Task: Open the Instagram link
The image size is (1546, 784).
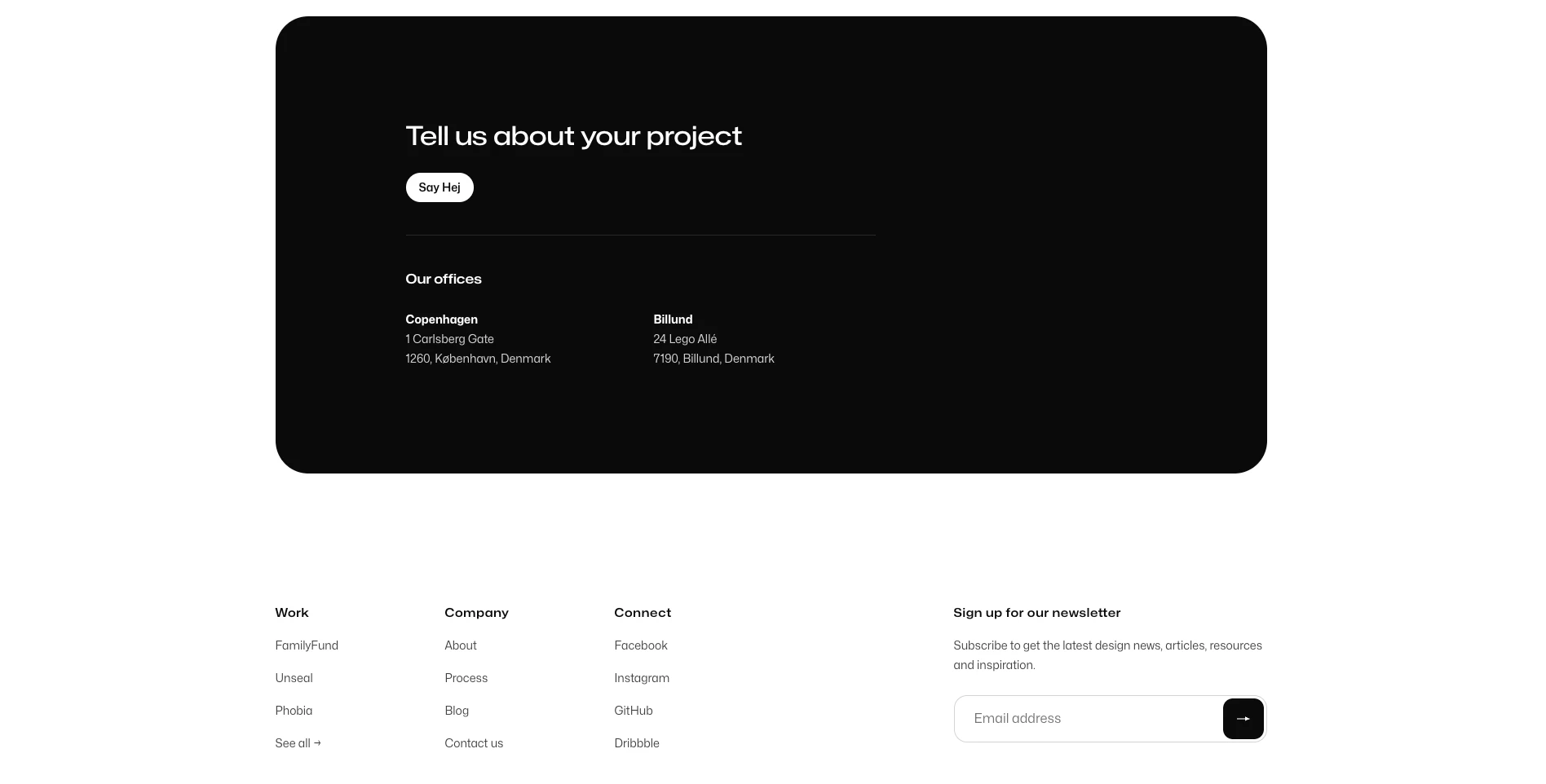Action: [x=642, y=678]
